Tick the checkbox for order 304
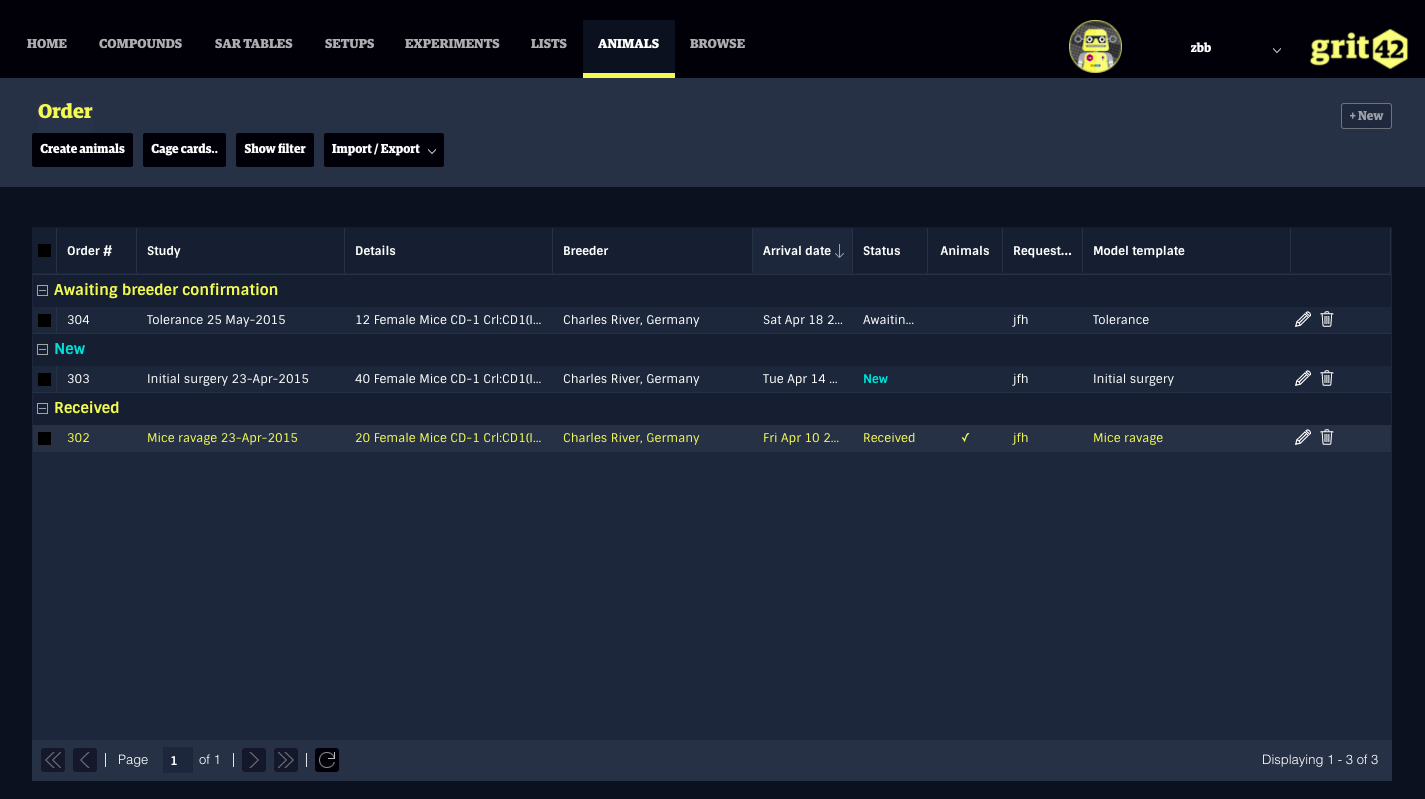This screenshot has height=799, width=1425. 45,321
